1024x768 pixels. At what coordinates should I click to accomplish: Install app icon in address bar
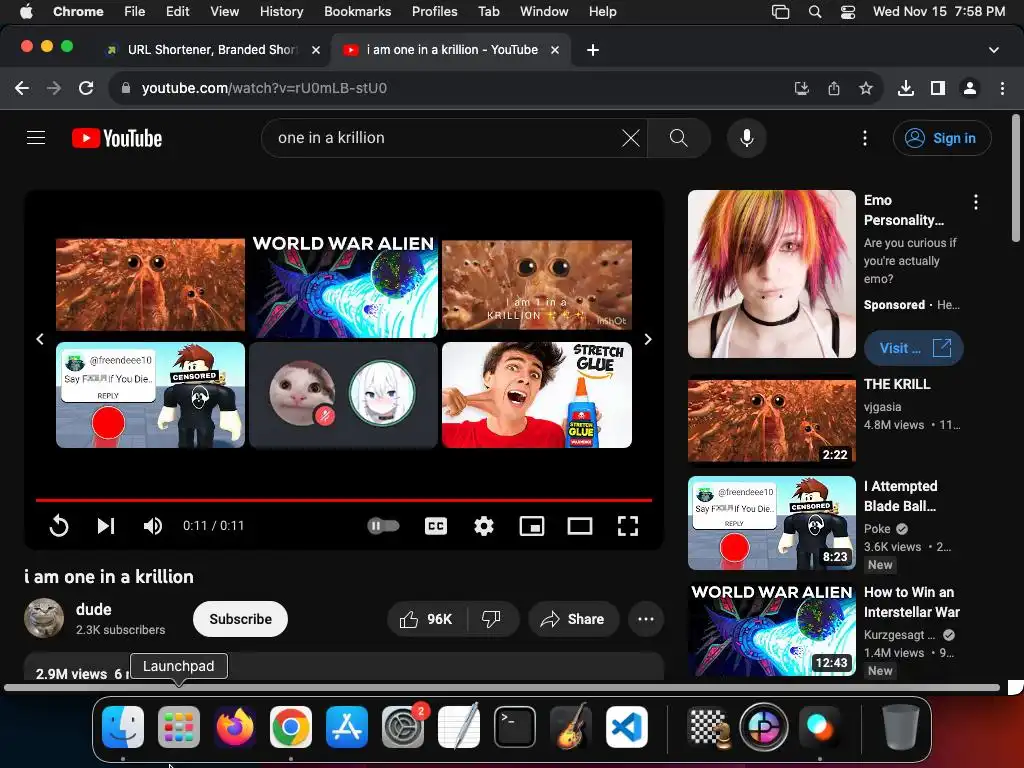(x=801, y=88)
